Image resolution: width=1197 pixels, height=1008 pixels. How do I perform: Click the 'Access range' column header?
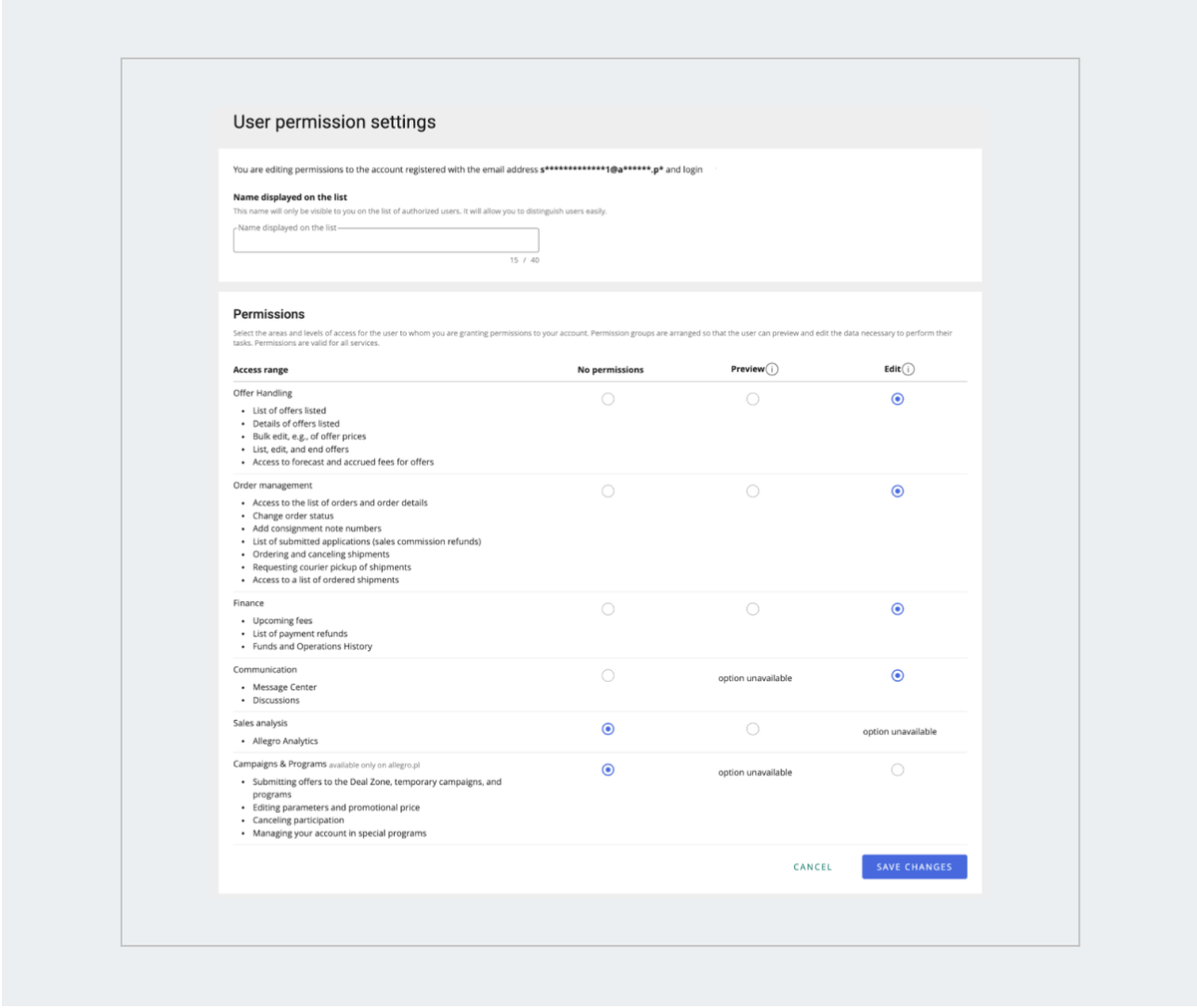(260, 370)
